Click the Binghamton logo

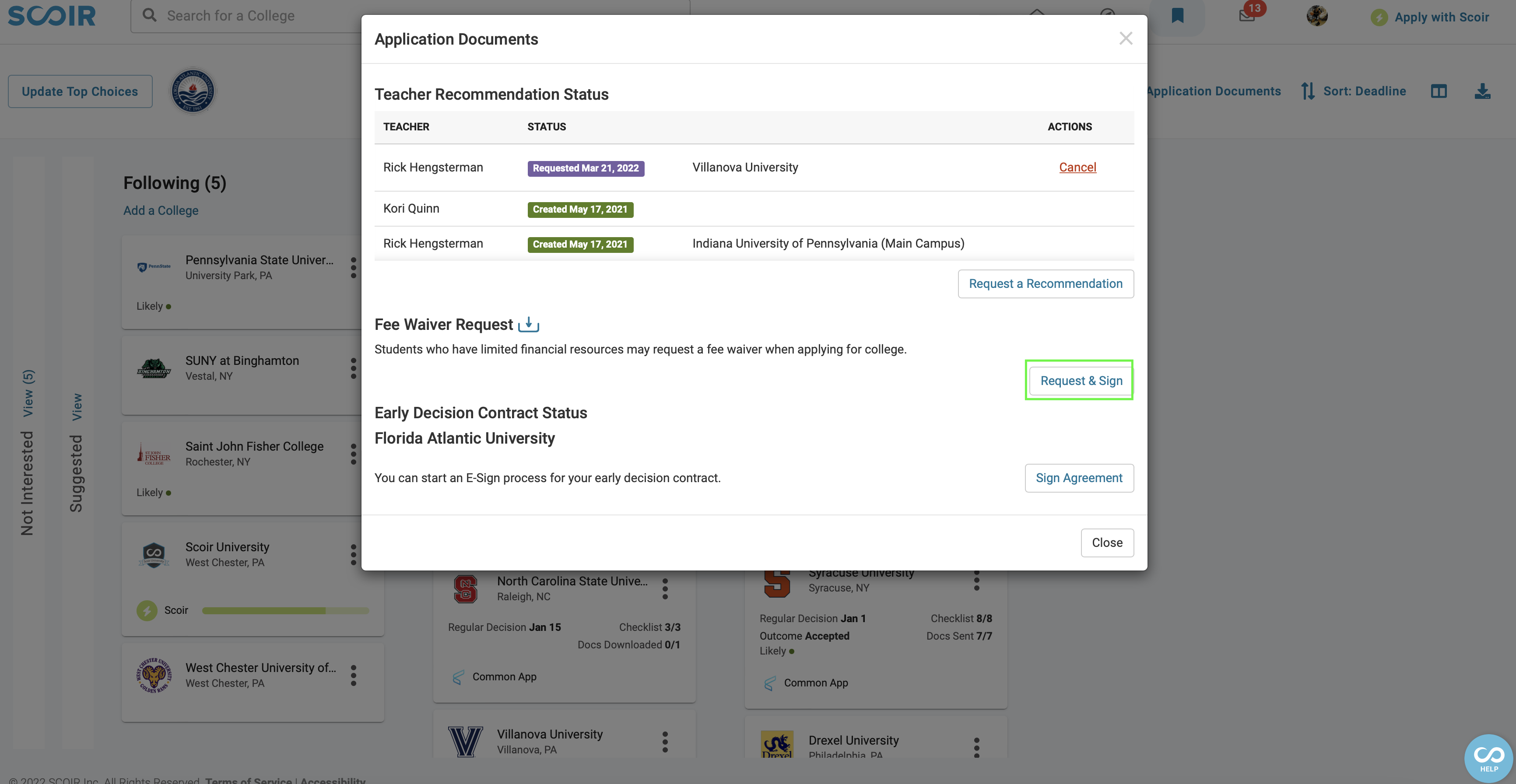[154, 368]
